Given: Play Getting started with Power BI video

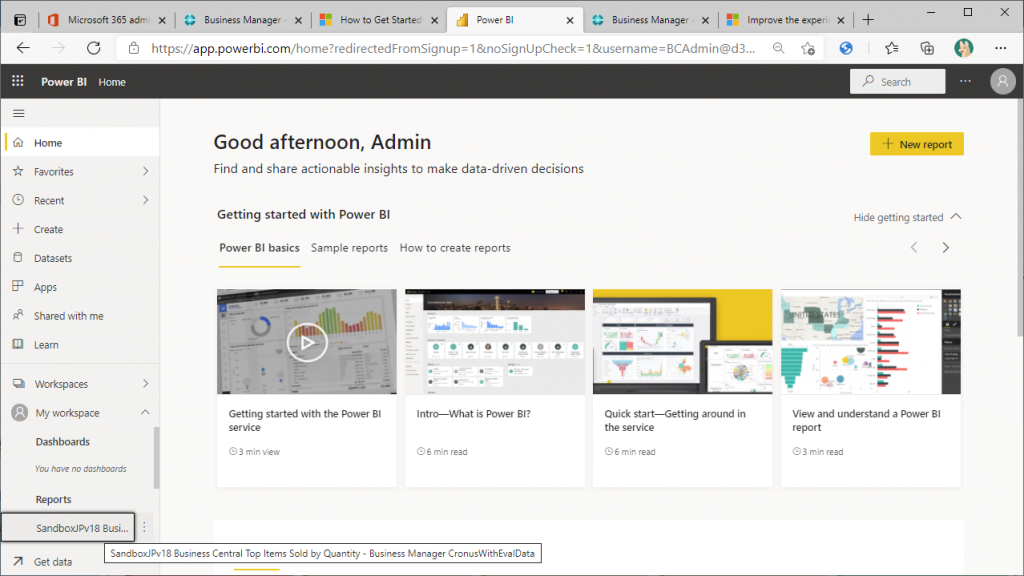Looking at the screenshot, I should [307, 342].
